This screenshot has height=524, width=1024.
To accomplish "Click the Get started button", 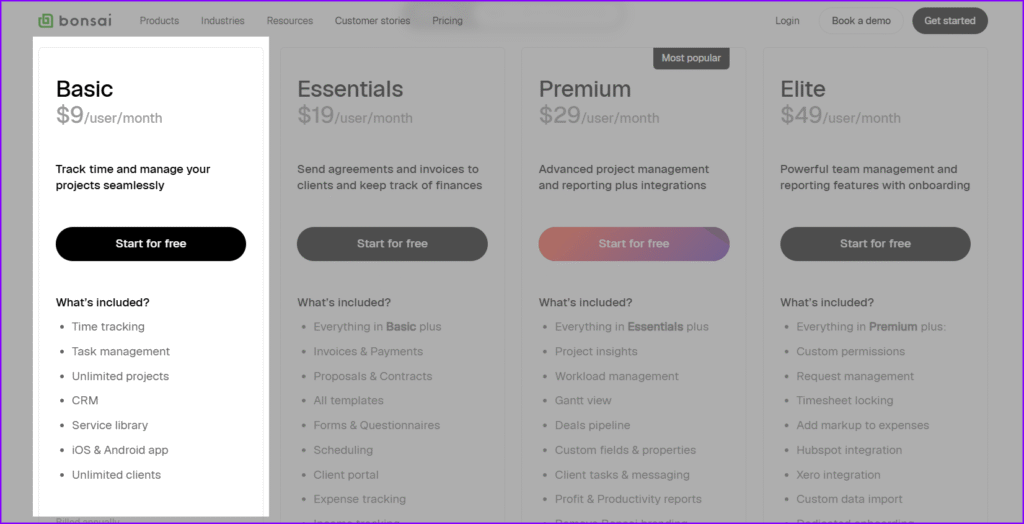I will click(949, 21).
